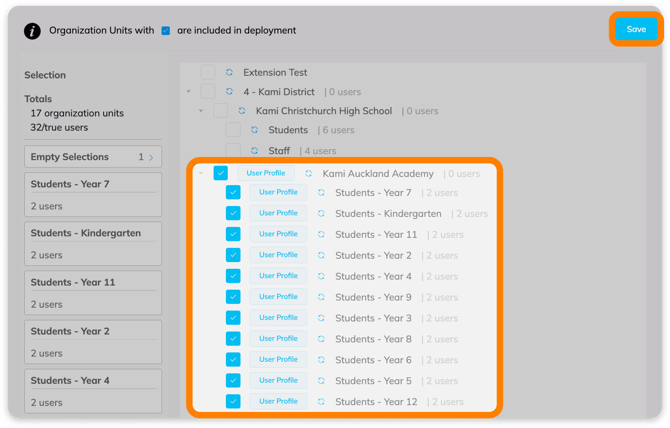
Task: Click the '17 organization units' total
Action: (x=77, y=113)
